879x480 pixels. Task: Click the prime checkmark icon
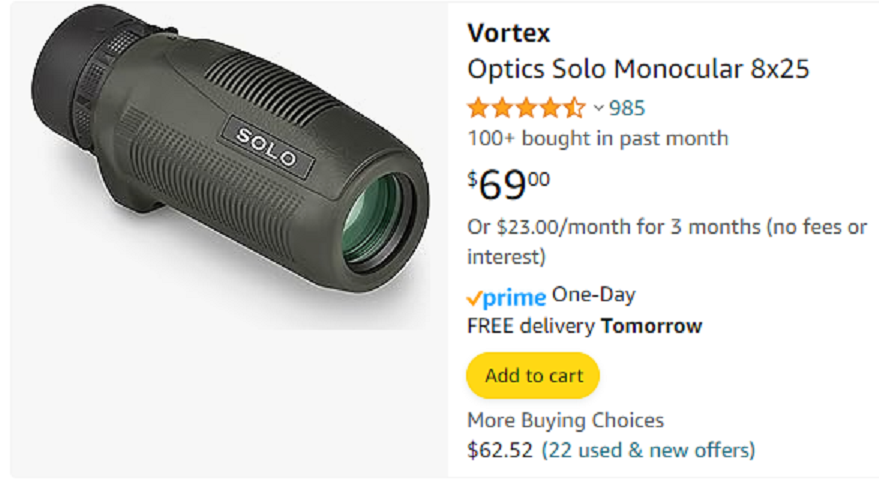pos(474,299)
